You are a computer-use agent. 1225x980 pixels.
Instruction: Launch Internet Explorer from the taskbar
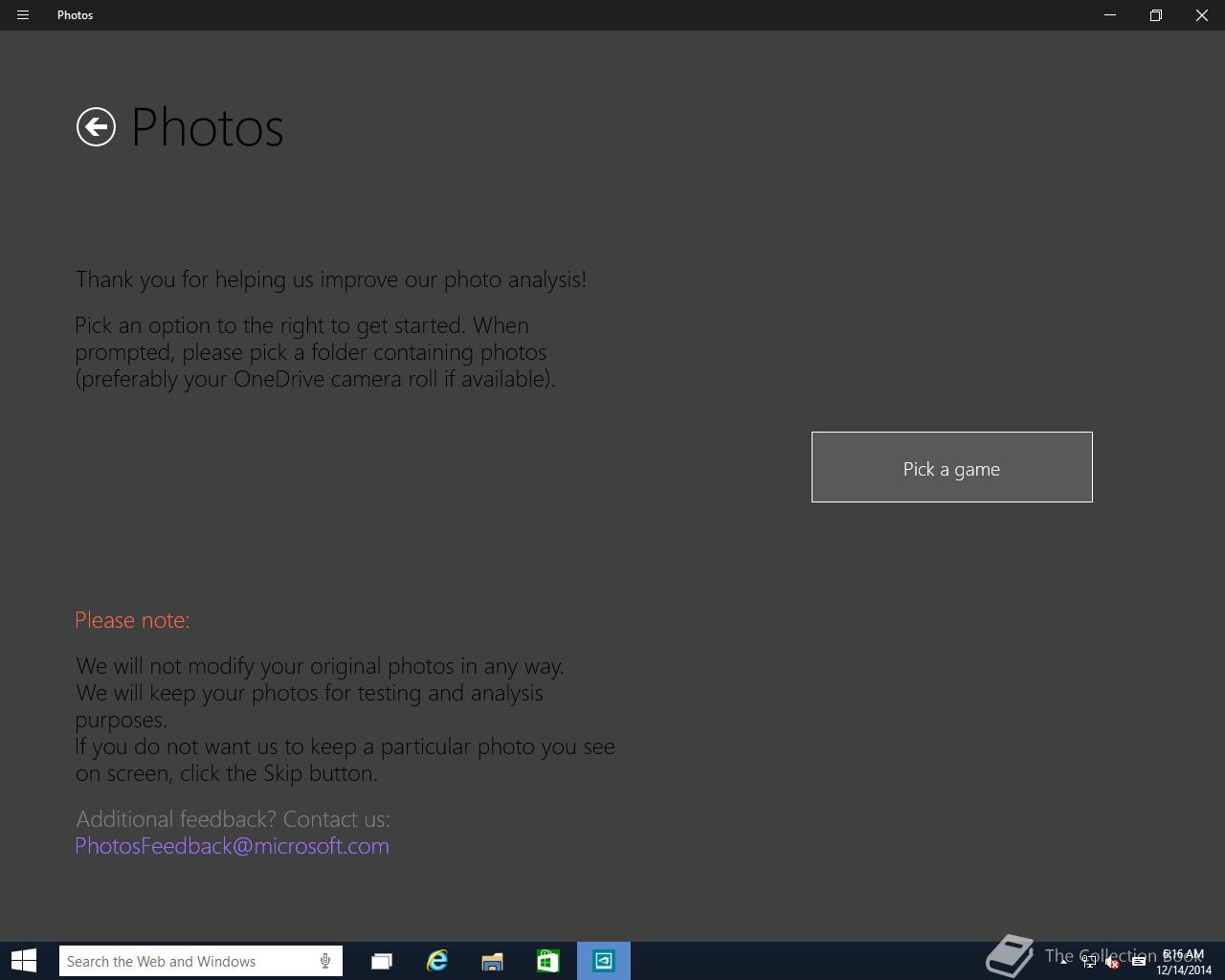[437, 961]
